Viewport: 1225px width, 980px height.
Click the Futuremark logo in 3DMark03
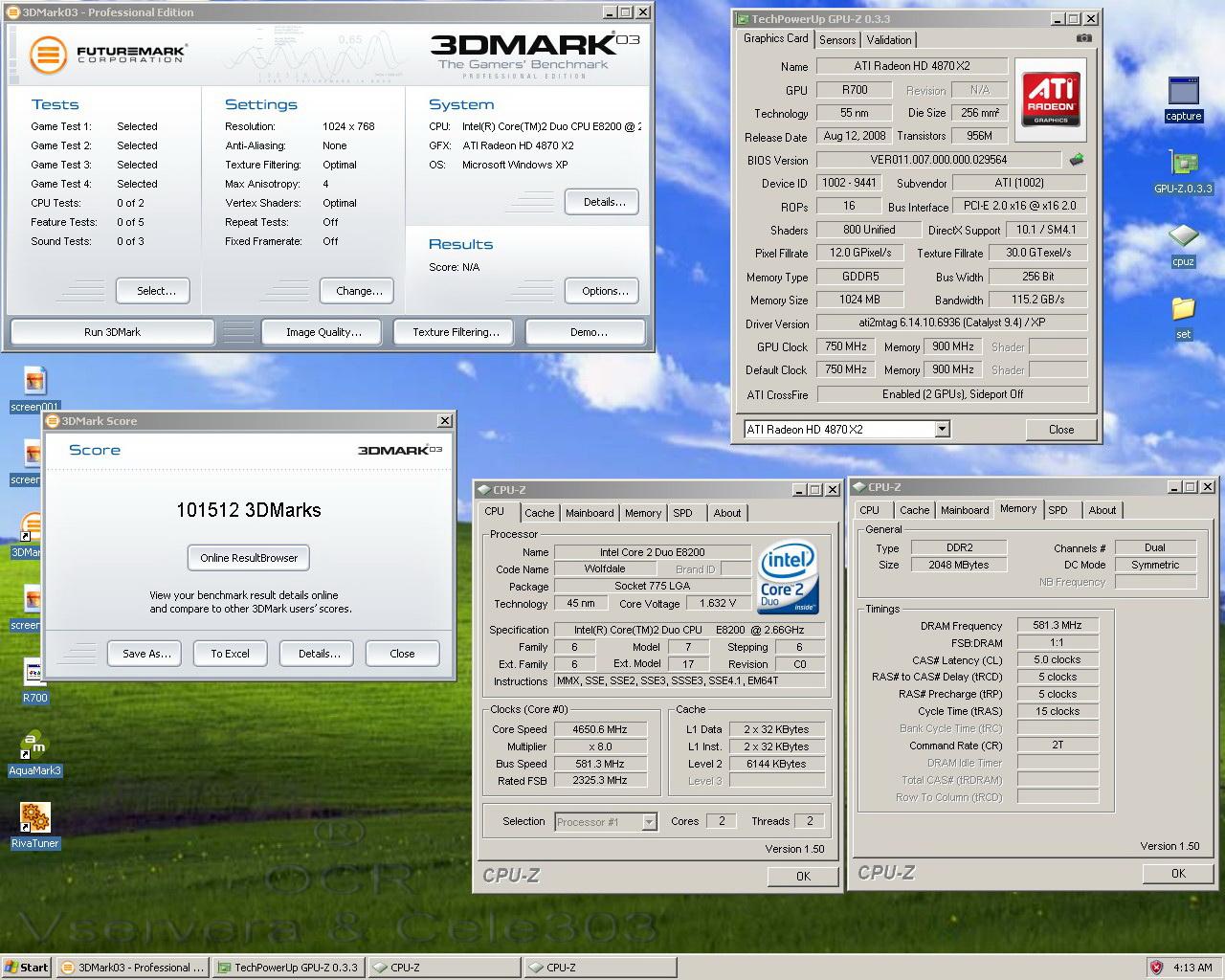pos(107,55)
